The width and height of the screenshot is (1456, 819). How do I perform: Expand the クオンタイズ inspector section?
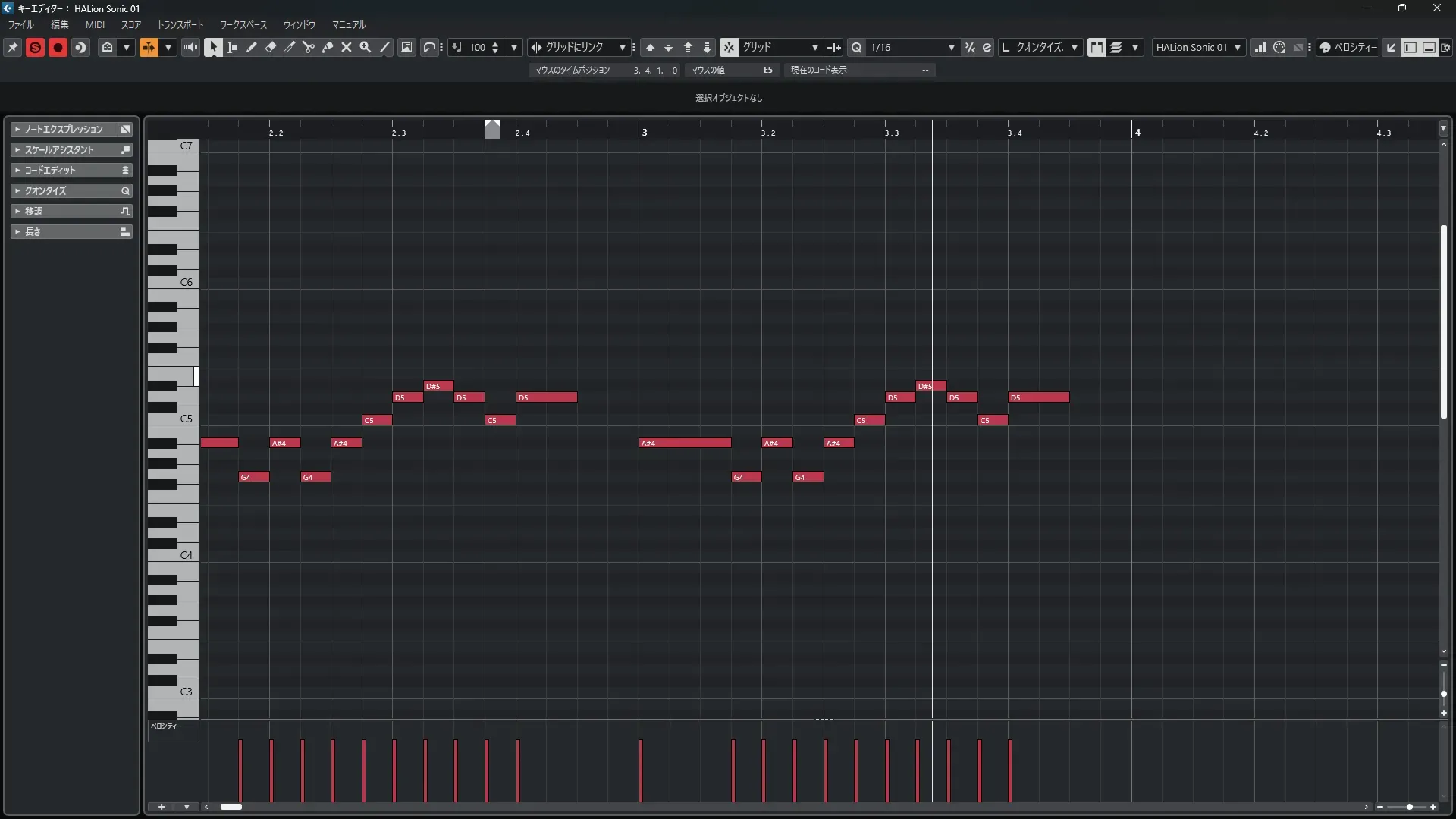[x=71, y=190]
